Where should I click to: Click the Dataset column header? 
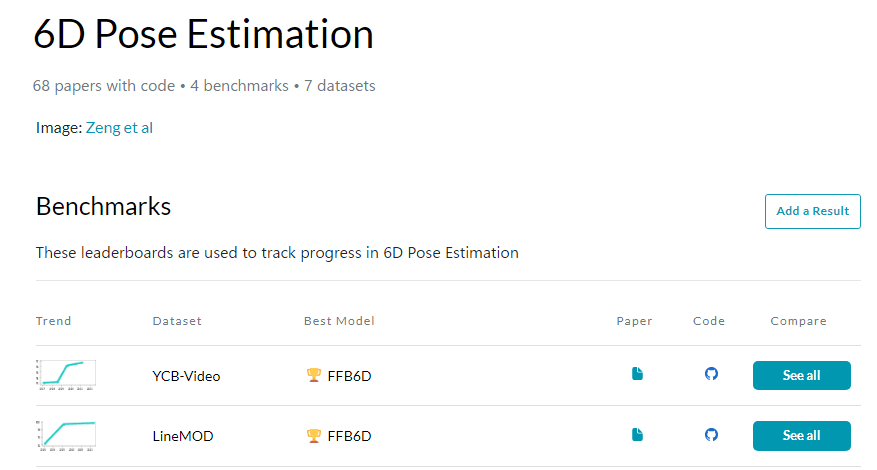coord(177,321)
